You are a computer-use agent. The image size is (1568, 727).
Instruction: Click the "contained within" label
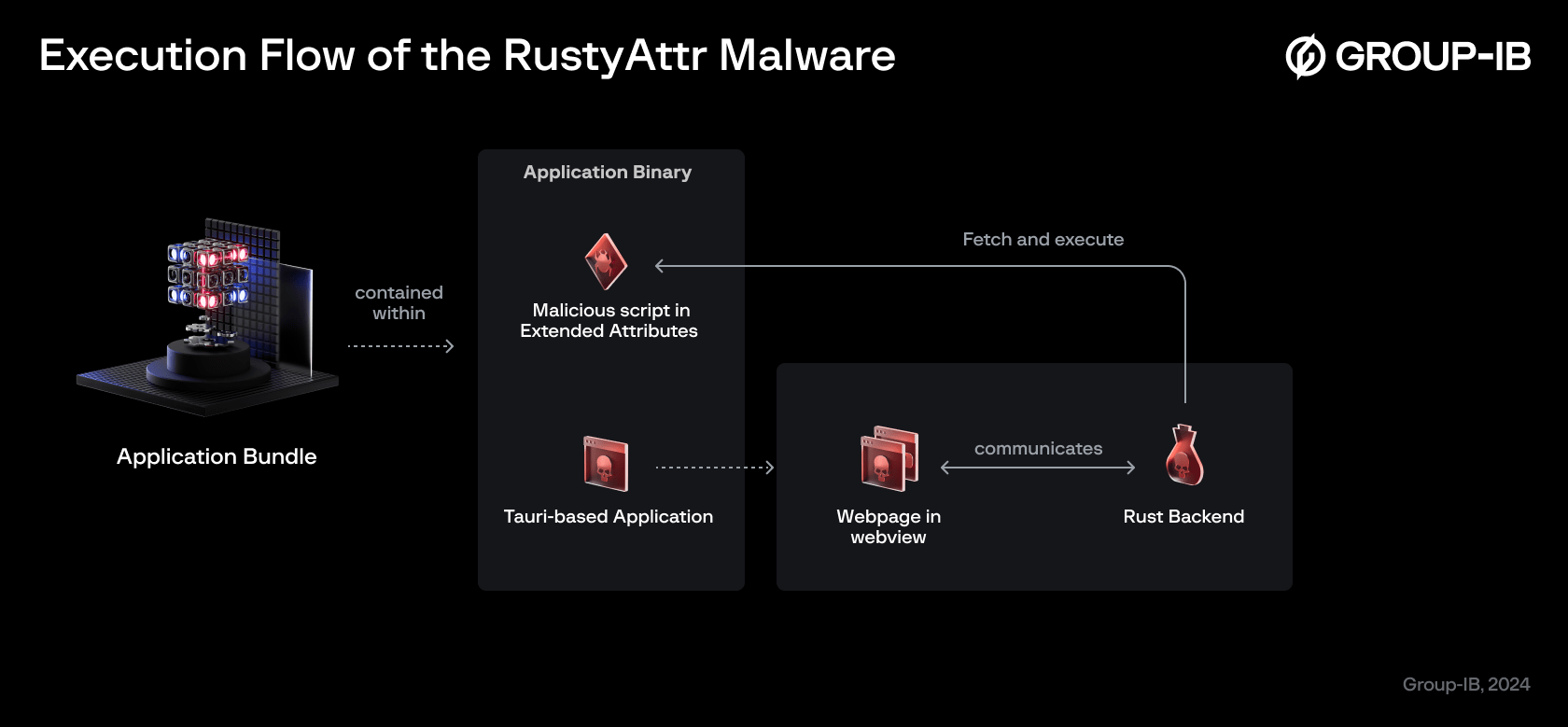click(399, 303)
